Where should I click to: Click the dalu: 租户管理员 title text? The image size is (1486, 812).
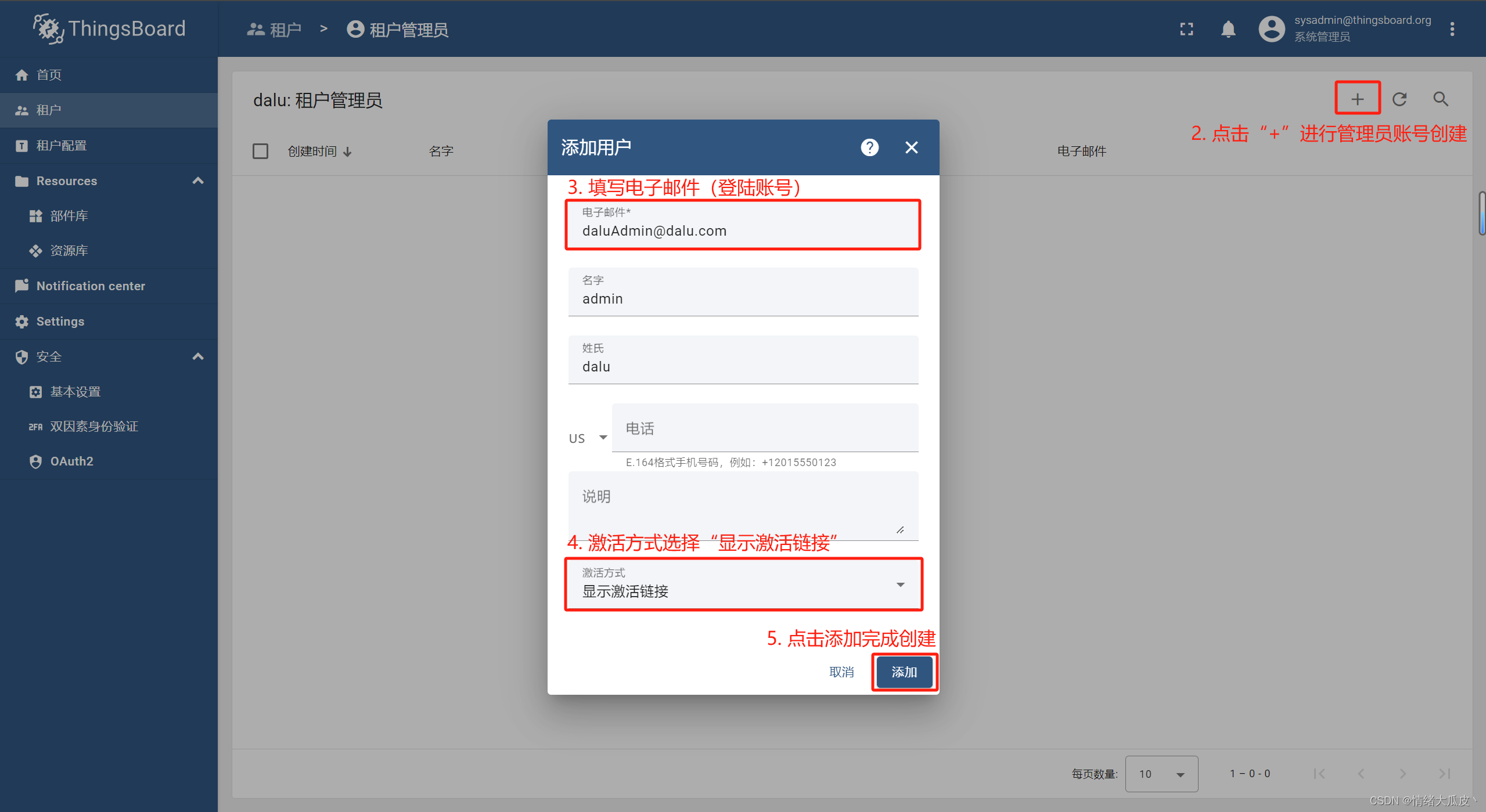(x=318, y=100)
